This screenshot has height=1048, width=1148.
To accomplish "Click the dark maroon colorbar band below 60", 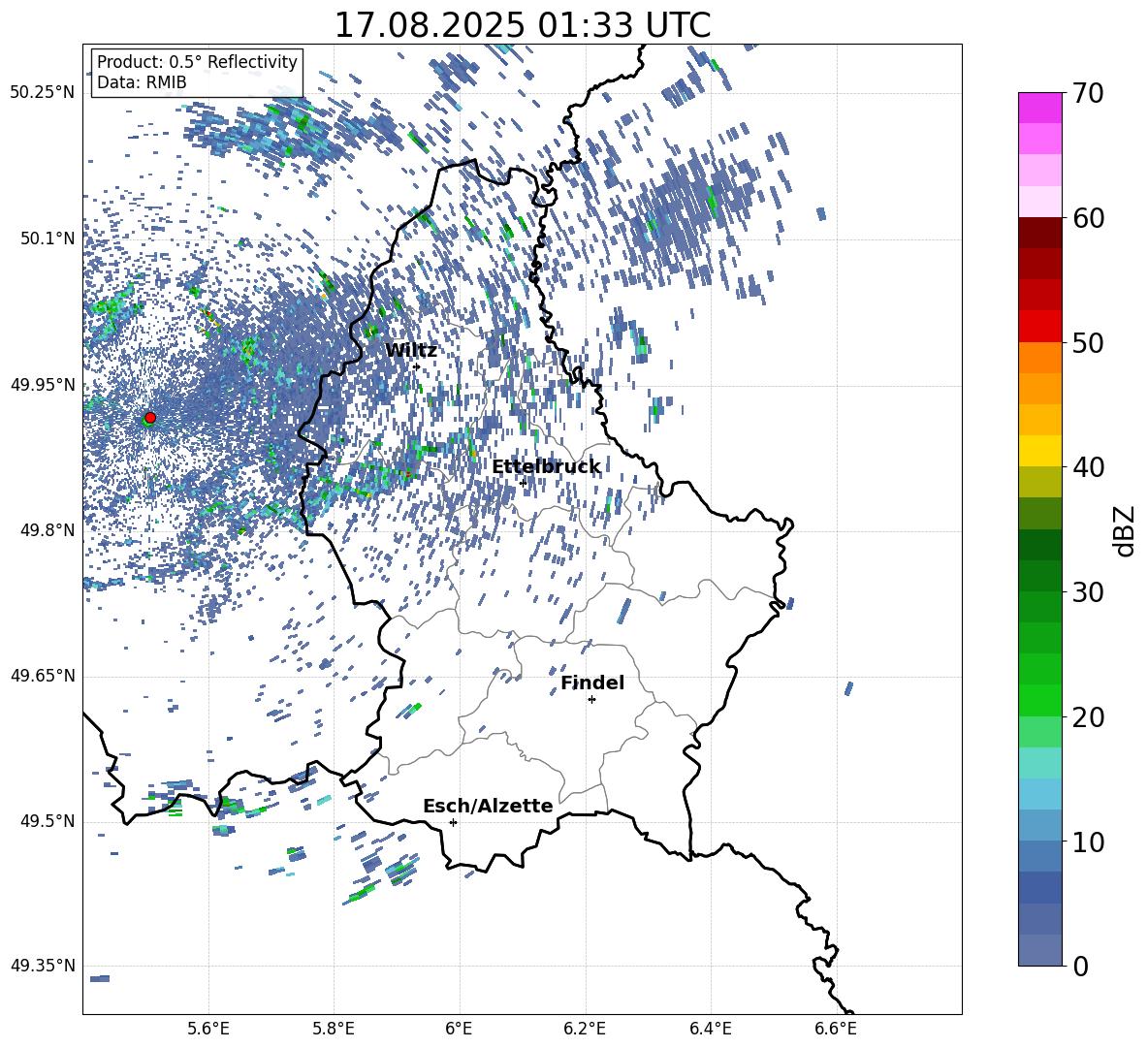I will point(1039,233).
